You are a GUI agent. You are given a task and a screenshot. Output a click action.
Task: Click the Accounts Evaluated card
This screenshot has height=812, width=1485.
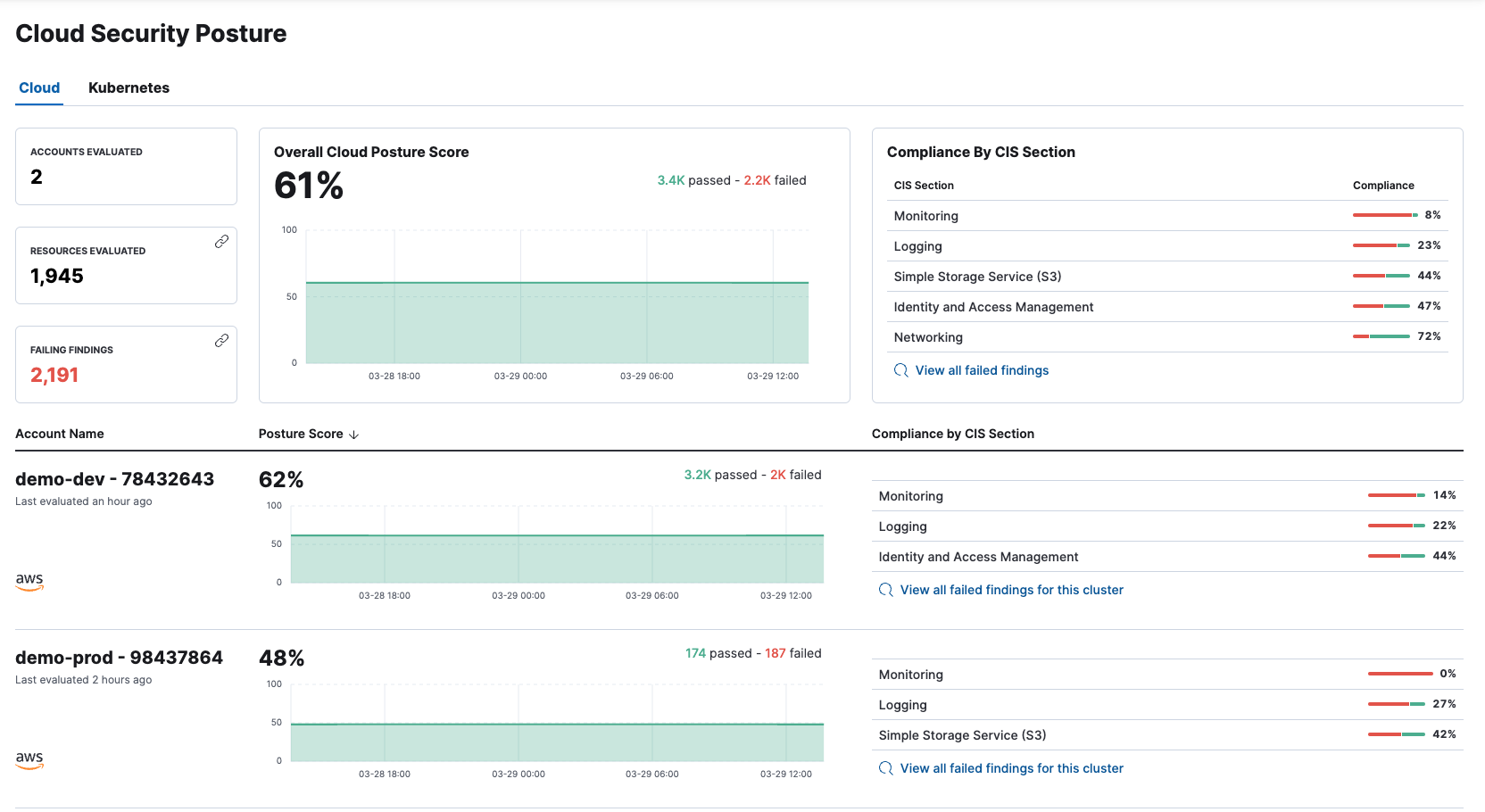point(125,166)
